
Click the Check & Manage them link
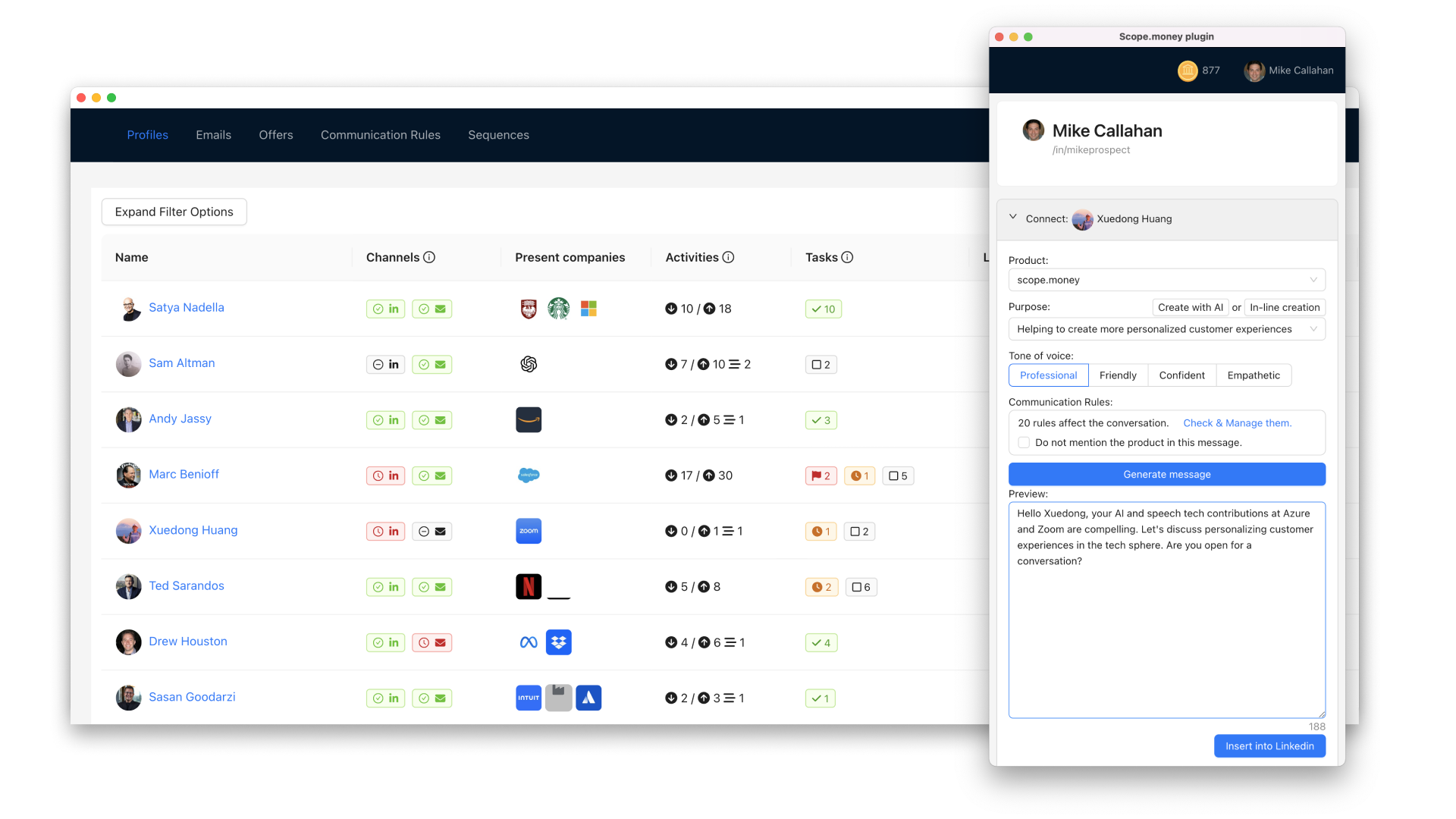tap(1237, 423)
